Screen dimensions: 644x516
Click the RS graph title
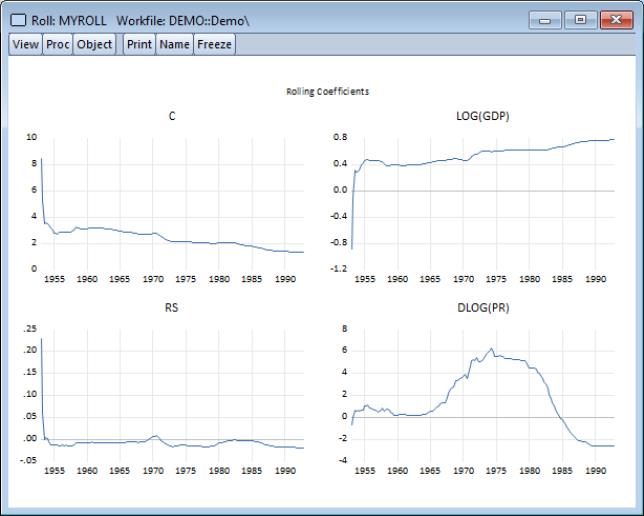(x=171, y=308)
